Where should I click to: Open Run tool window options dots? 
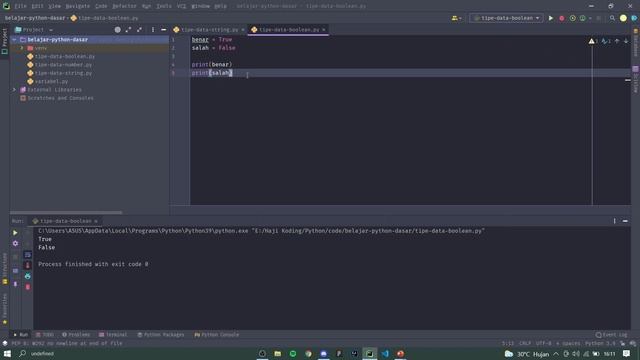pos(614,221)
